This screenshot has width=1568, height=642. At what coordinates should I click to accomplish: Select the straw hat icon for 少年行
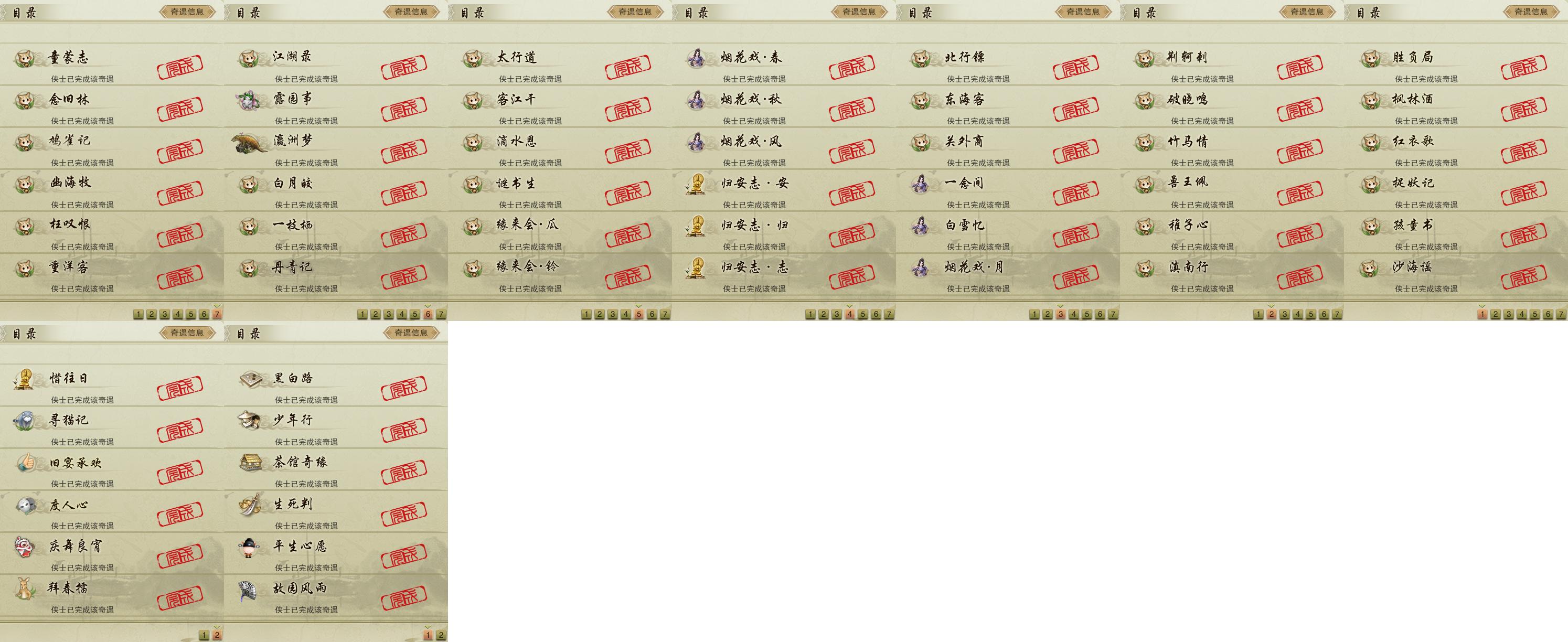pos(250,420)
